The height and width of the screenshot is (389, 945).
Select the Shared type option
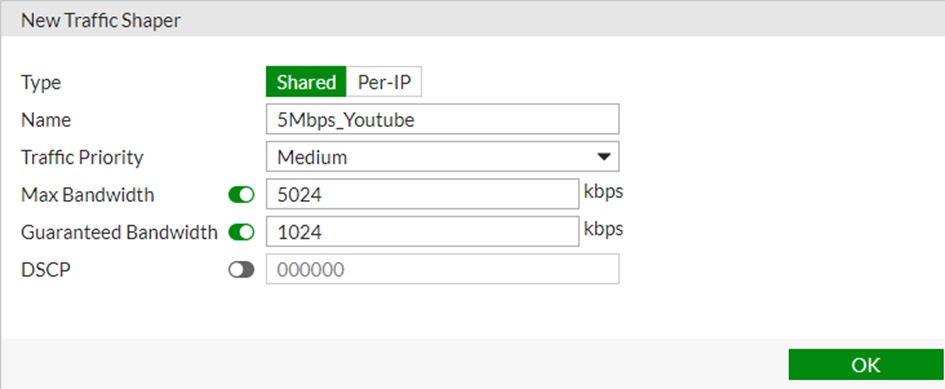(x=306, y=81)
